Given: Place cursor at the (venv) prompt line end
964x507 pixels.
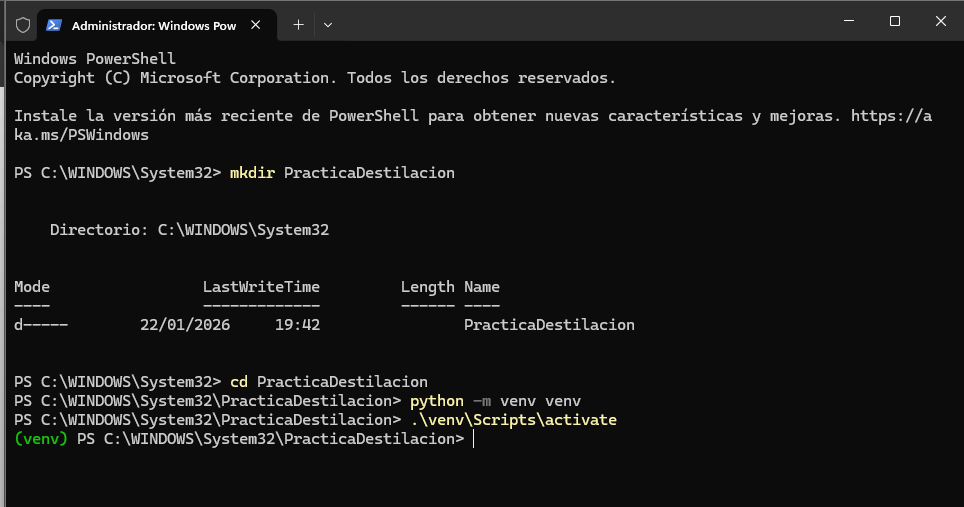Looking at the screenshot, I should click(x=473, y=439).
